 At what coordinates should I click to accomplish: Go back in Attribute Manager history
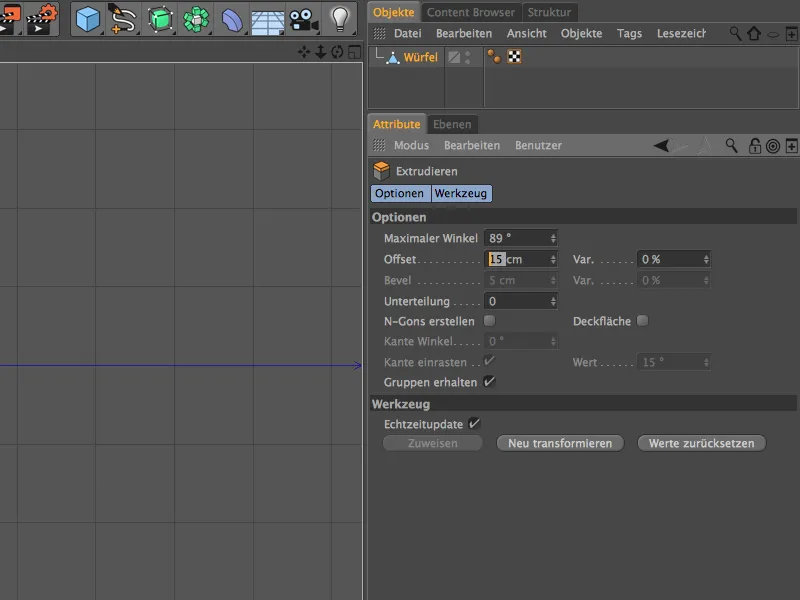coord(661,146)
